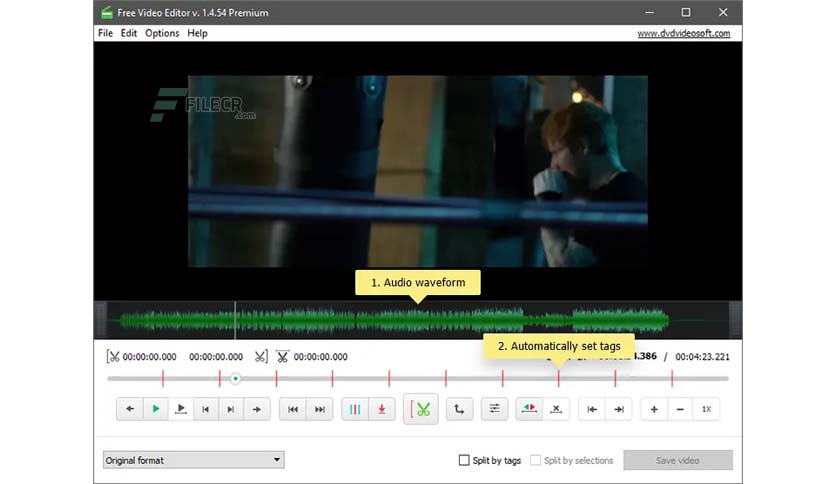This screenshot has height=484, width=836.
Task: Reset zoom with the 1X button
Action: (x=706, y=409)
